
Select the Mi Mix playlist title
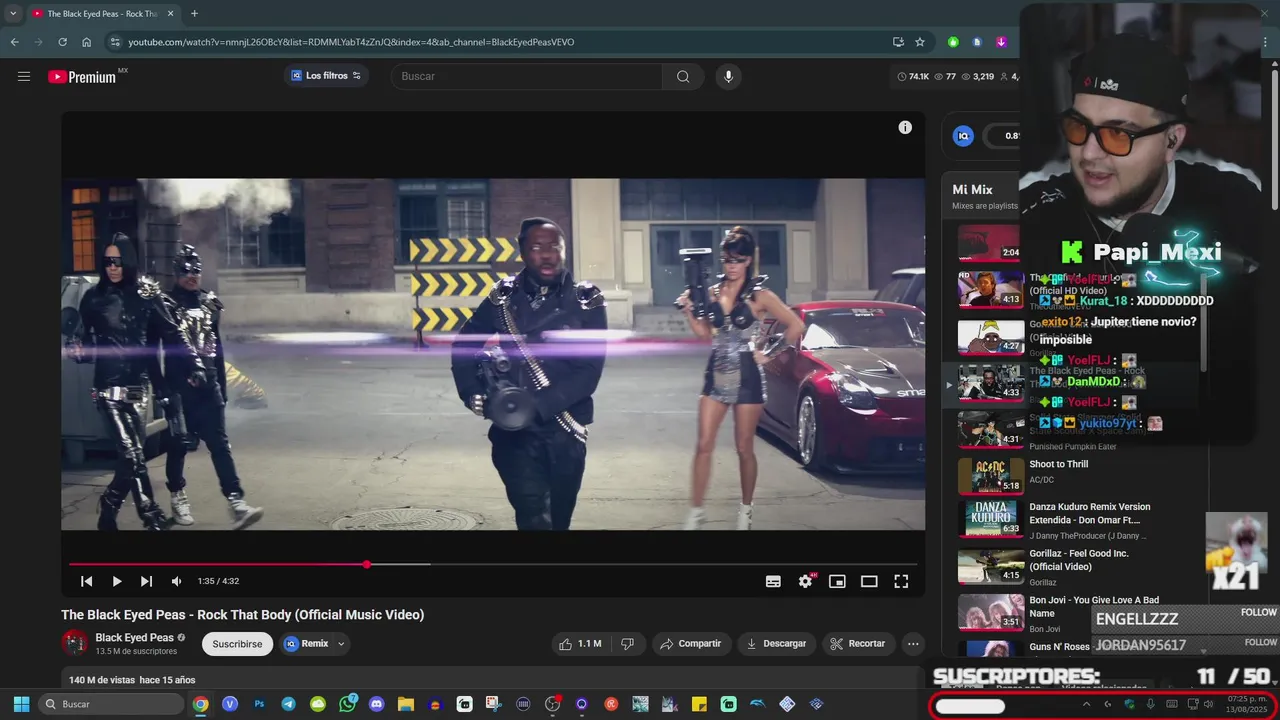point(972,190)
